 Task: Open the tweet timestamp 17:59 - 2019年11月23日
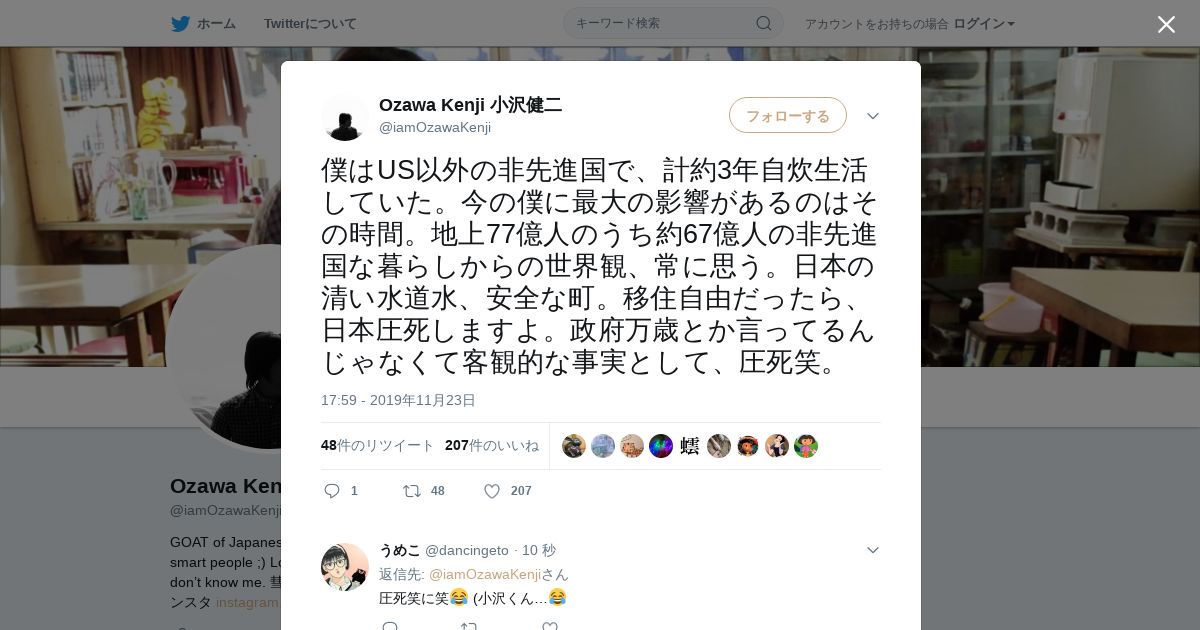[398, 400]
